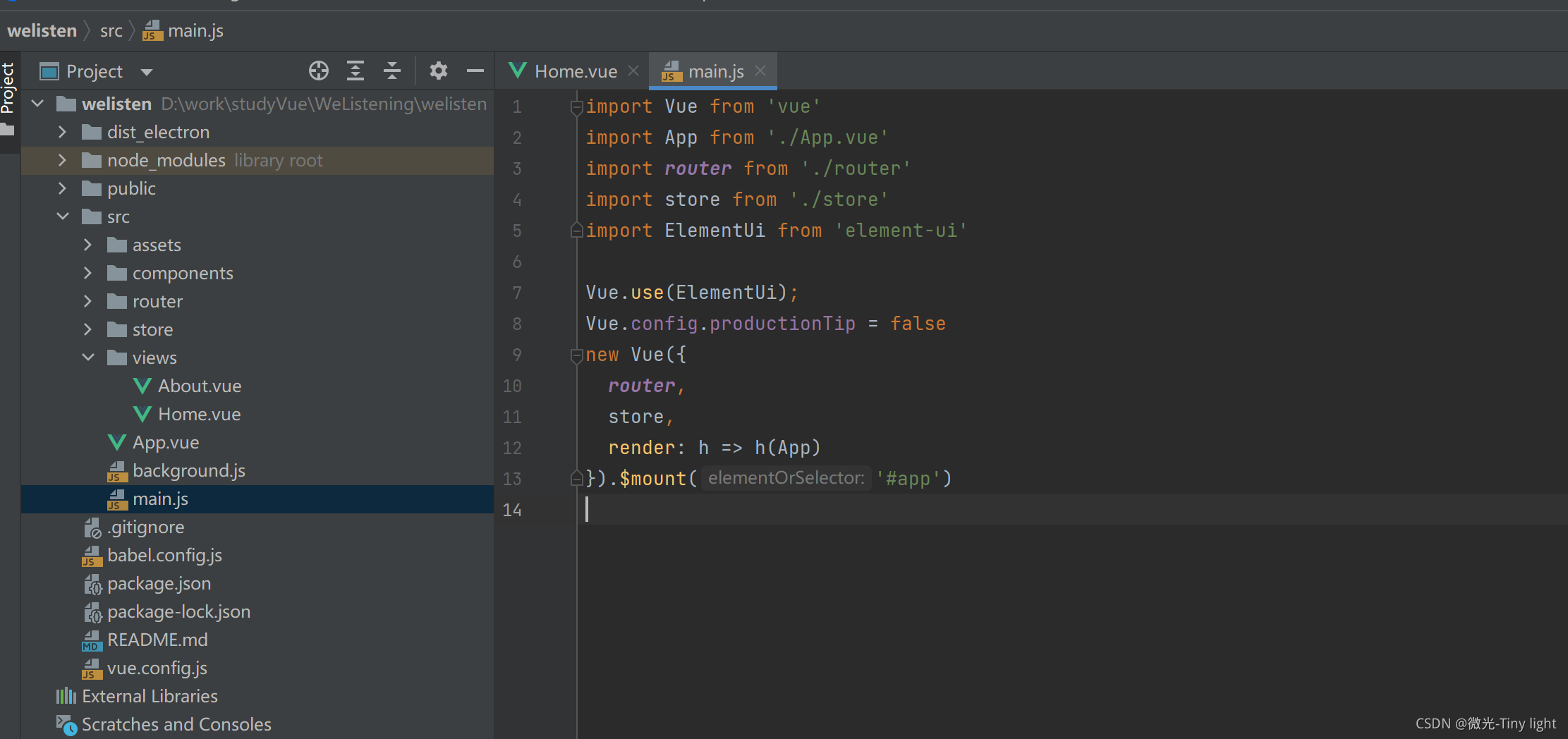
Task: Open README.md file
Action: click(x=157, y=640)
